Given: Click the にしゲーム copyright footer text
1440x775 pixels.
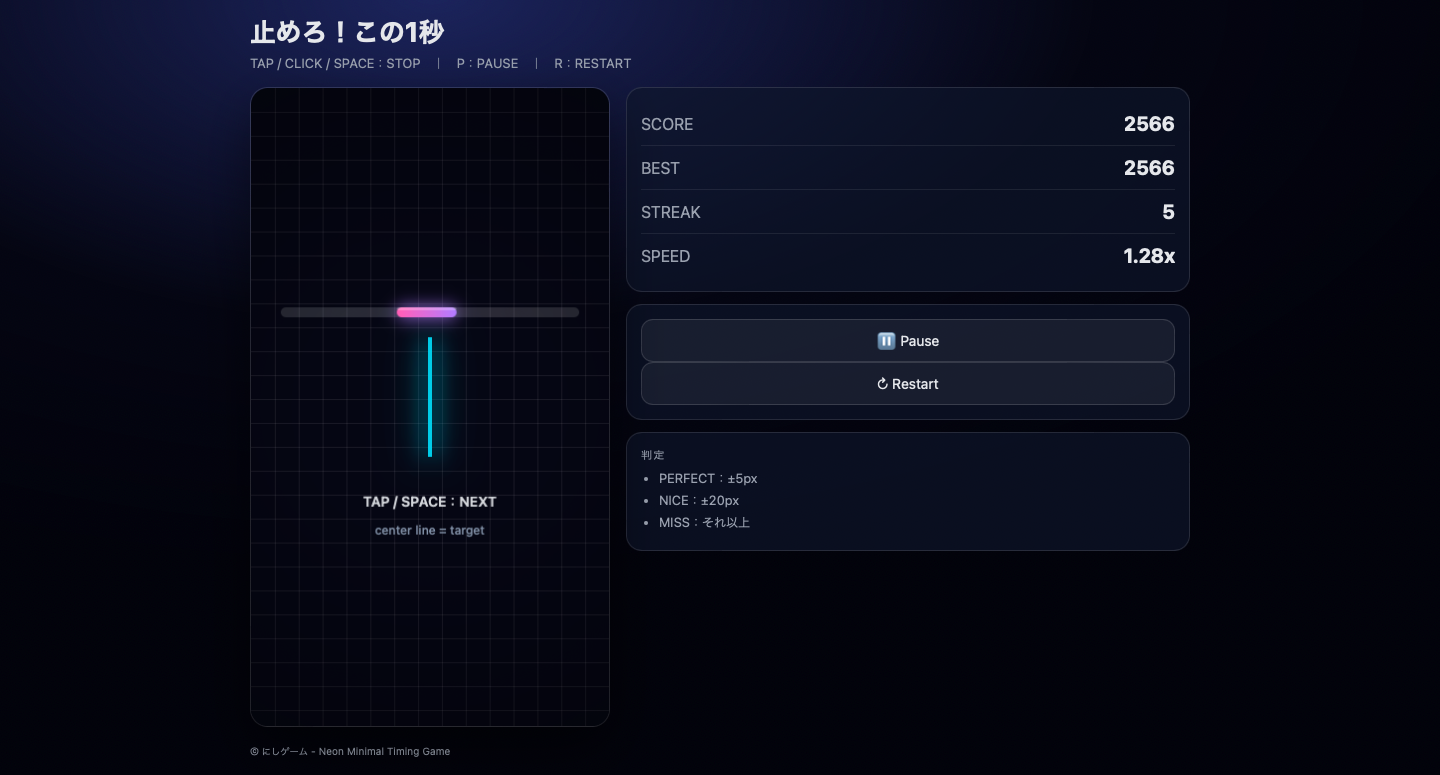Looking at the screenshot, I should coord(350,751).
